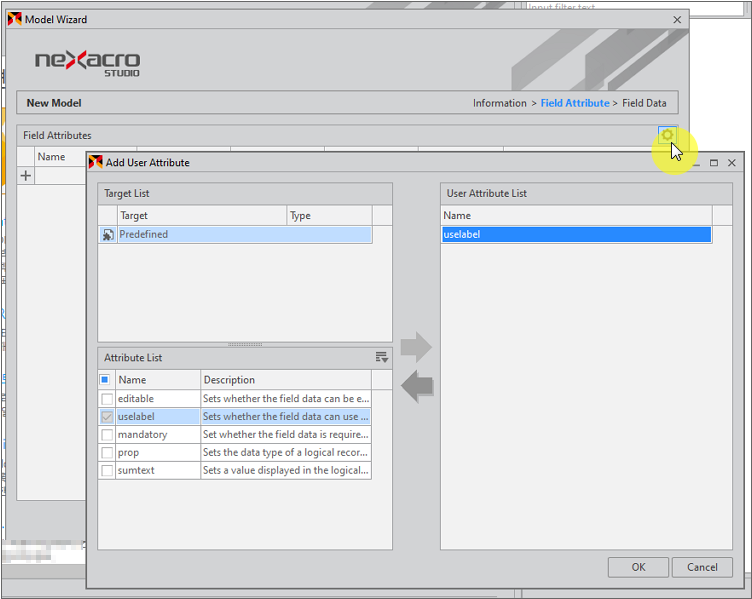The height and width of the screenshot is (599, 752).
Task: Open the Attribute List options dropdown
Action: point(381,358)
